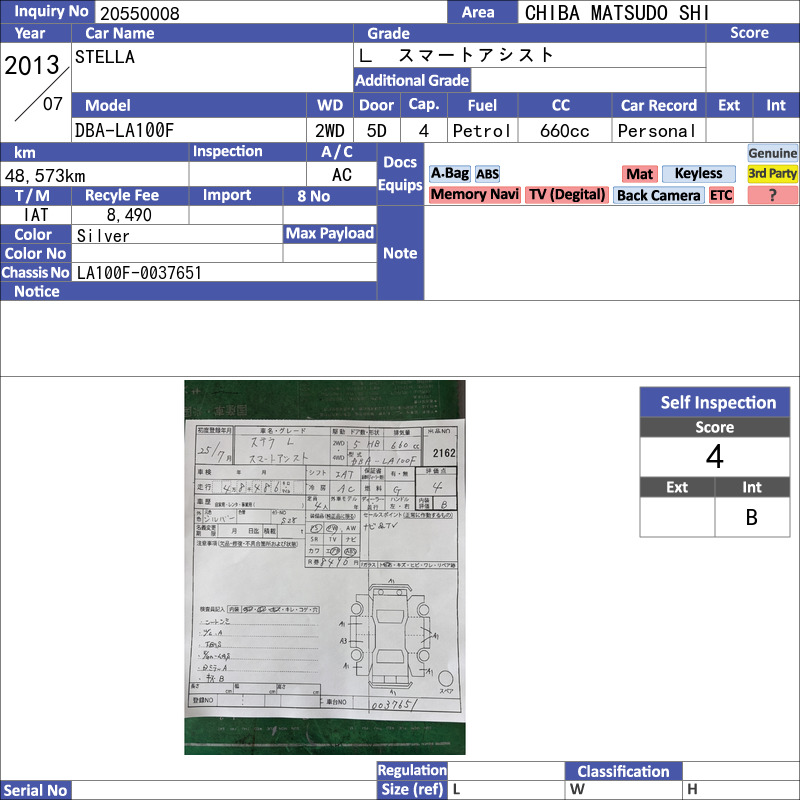Screen dimensions: 800x800
Task: Click the Self Inspection header
Action: (x=715, y=402)
